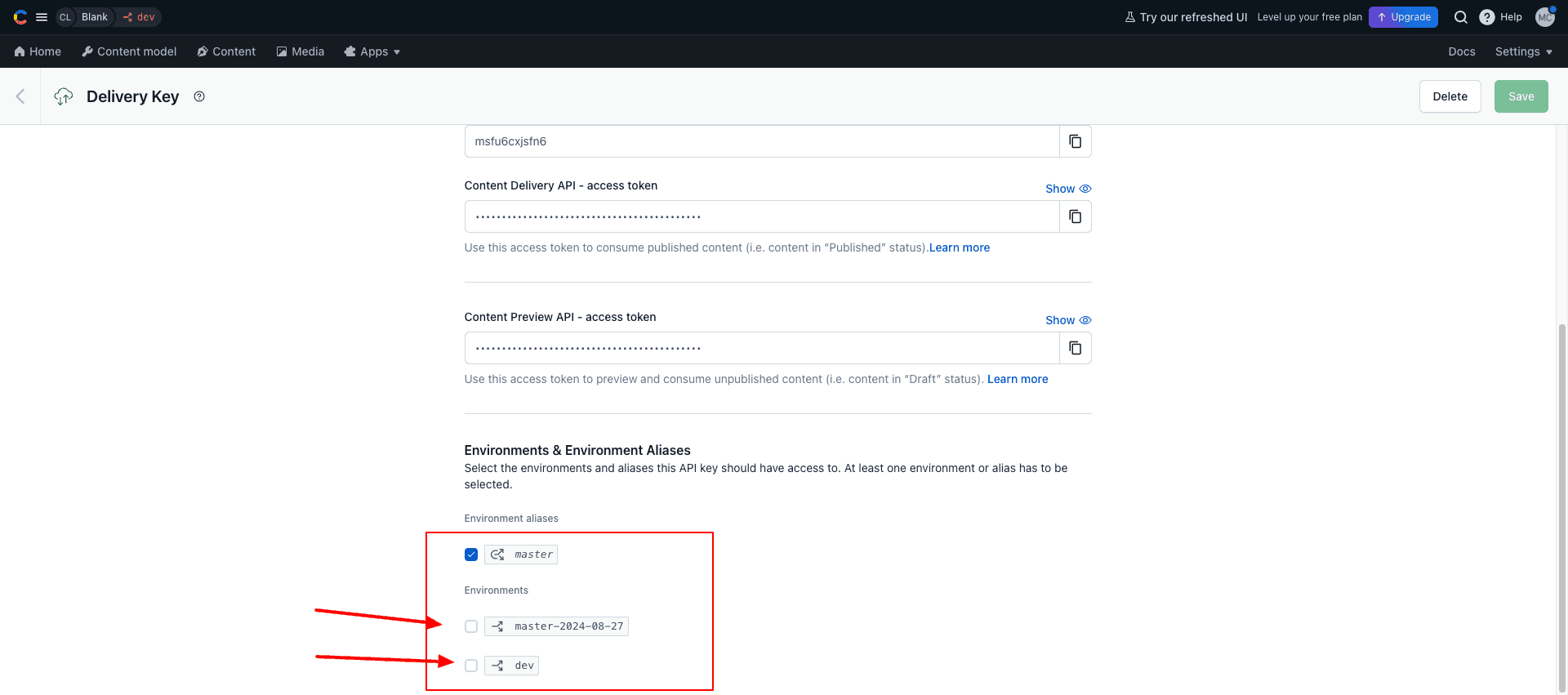Reveal the Content Preview API token
1568x695 pixels.
click(x=1067, y=320)
